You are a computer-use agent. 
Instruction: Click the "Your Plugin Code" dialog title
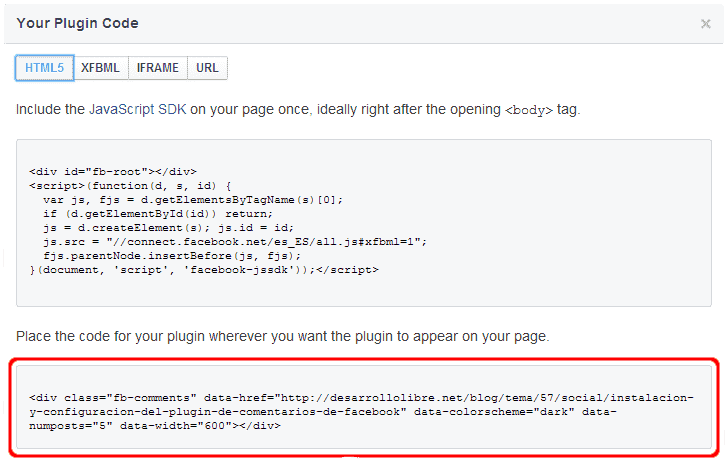pos(77,23)
